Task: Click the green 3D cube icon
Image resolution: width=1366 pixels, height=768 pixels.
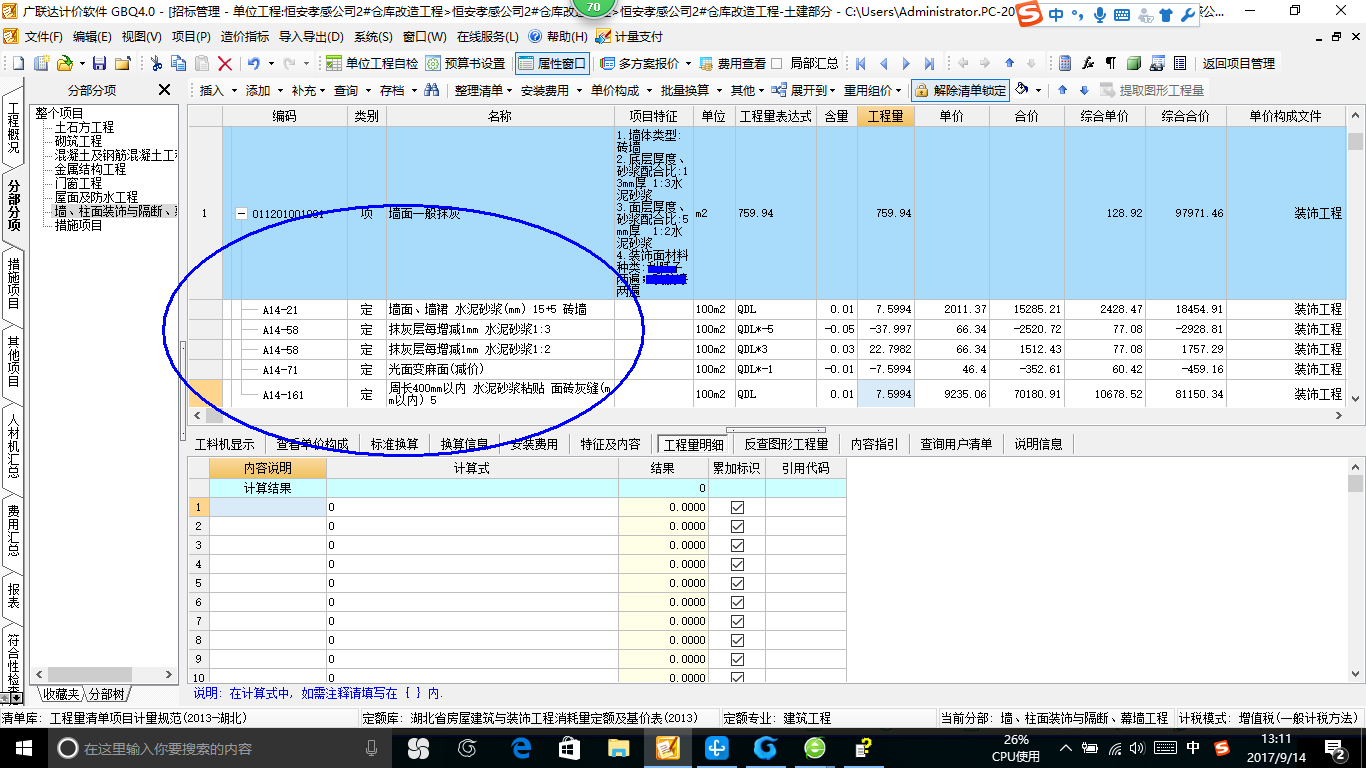Action: pos(1133,63)
